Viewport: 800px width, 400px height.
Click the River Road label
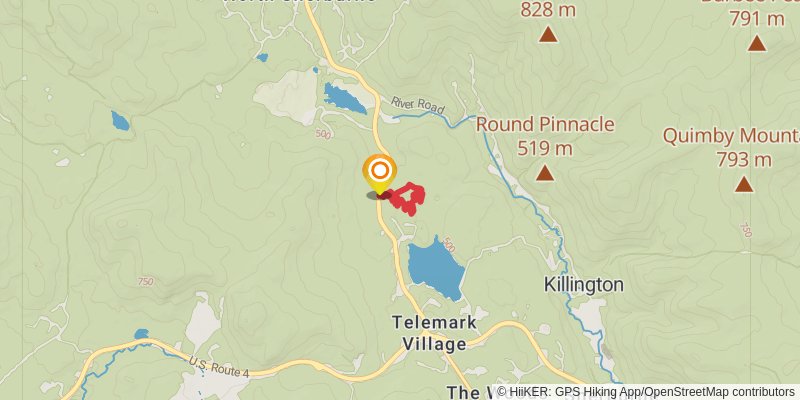click(x=418, y=105)
